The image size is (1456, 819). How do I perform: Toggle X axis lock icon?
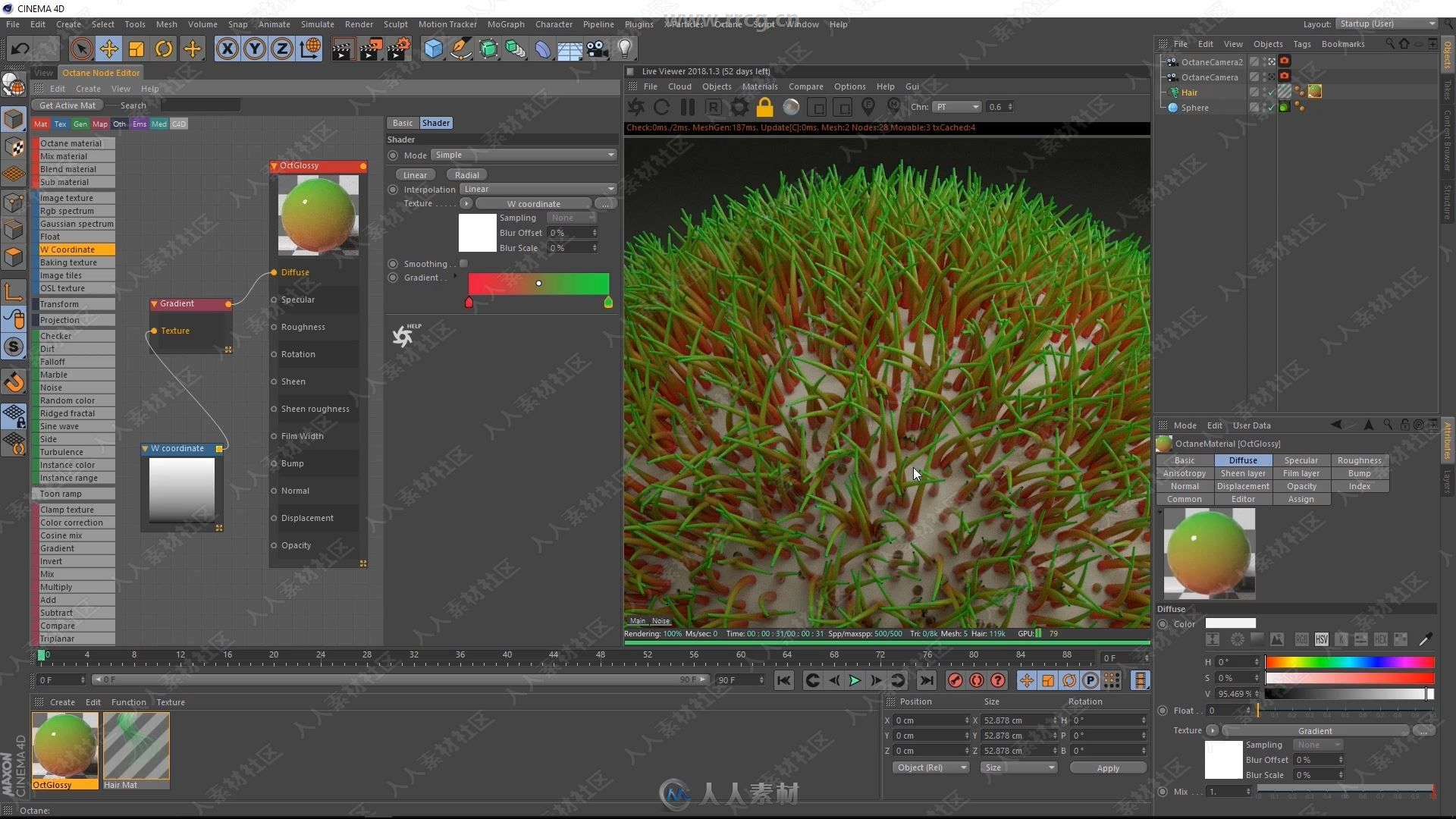227,49
